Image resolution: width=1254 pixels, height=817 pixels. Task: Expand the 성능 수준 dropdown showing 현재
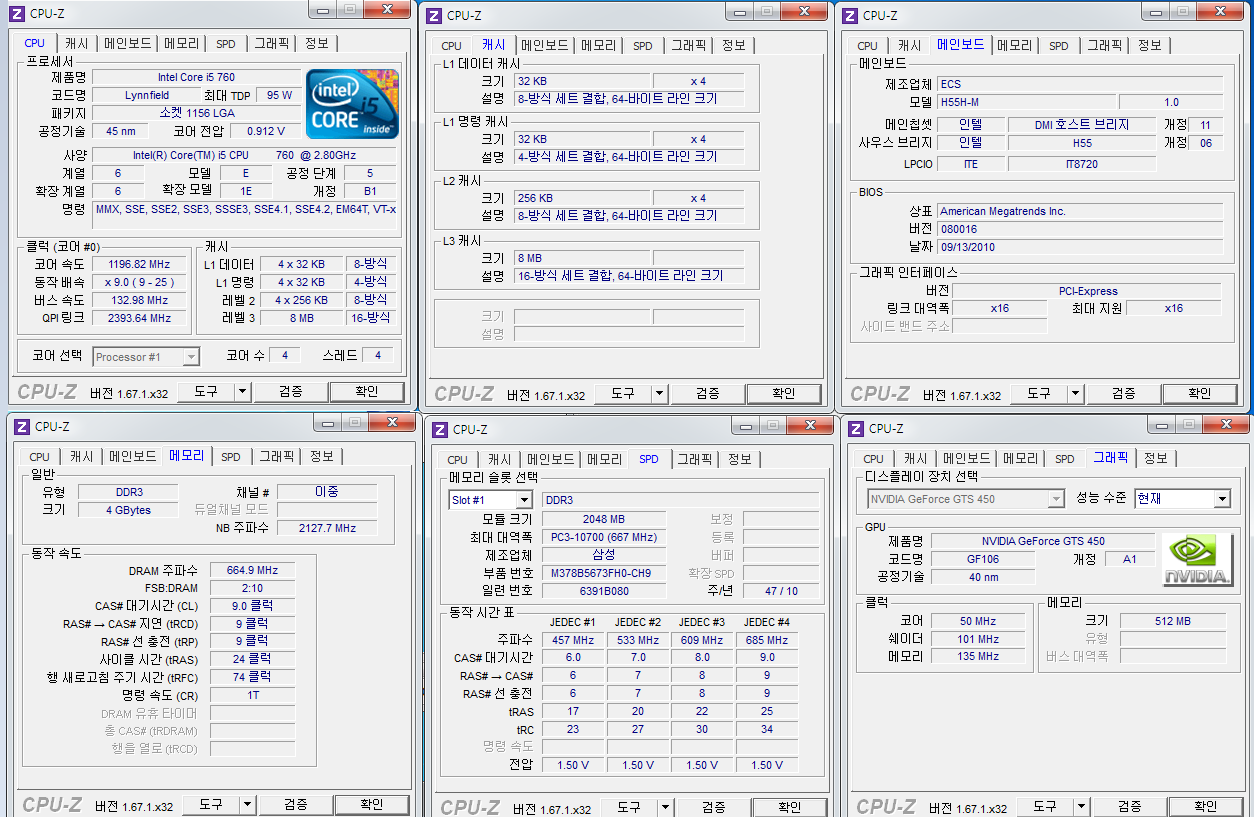[1222, 498]
